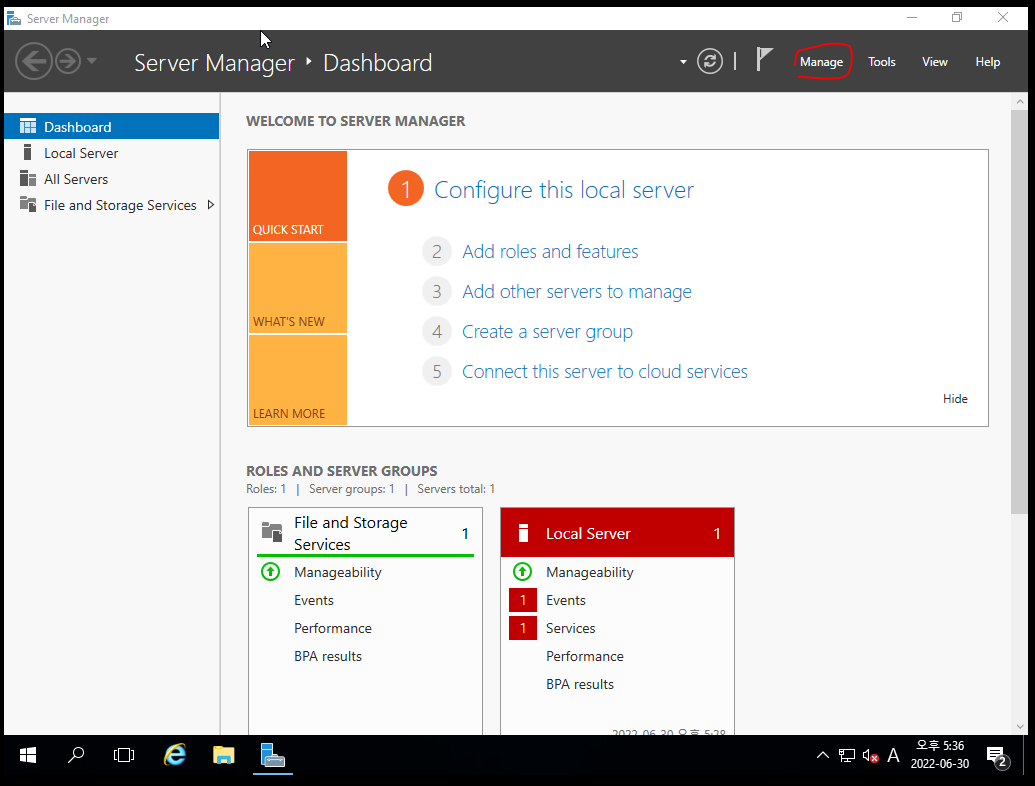1035x786 pixels.
Task: Open Manageability in Local Server tile
Action: 589,572
